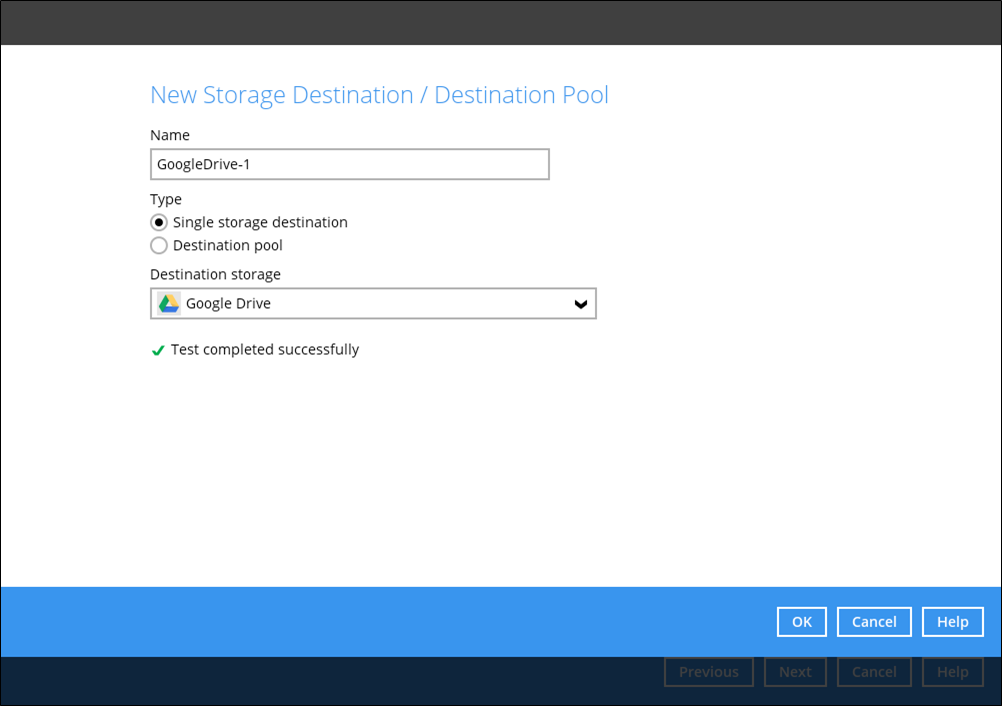Click Help in the blue bar

point(952,622)
